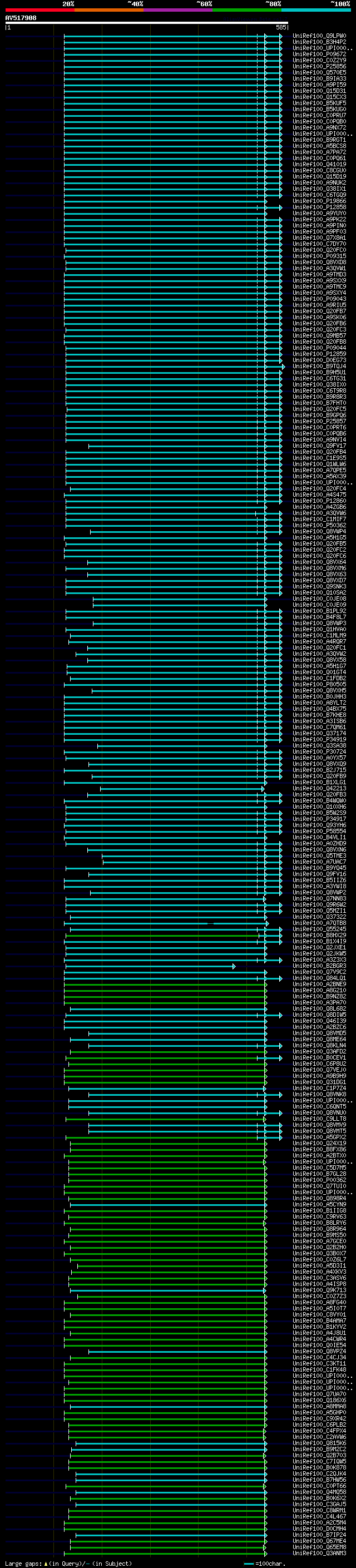Open hit UniRef100_P09672
356x1568 pixels.
coord(319,54)
